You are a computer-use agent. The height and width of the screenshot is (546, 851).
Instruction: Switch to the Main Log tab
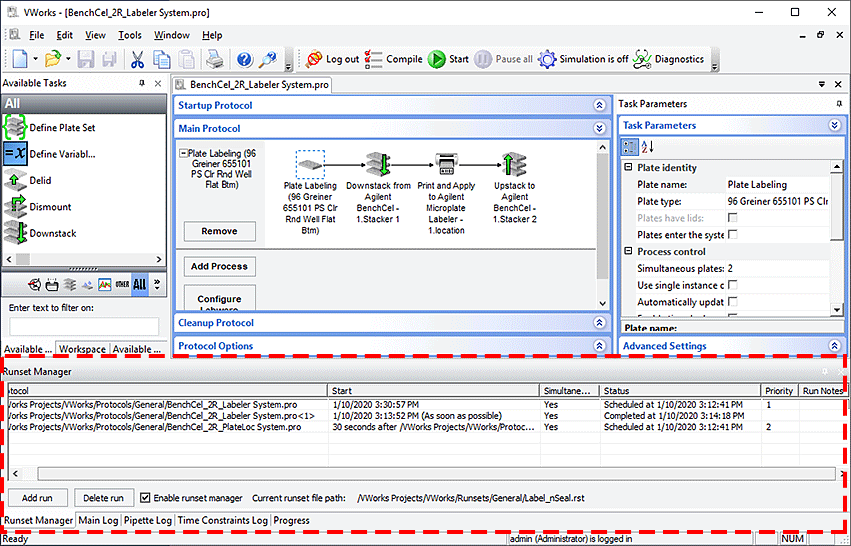[98, 520]
